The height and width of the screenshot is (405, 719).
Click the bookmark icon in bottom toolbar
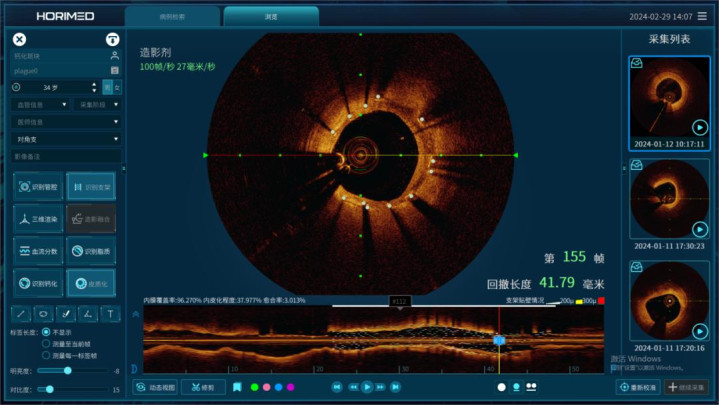pyautogui.click(x=237, y=387)
